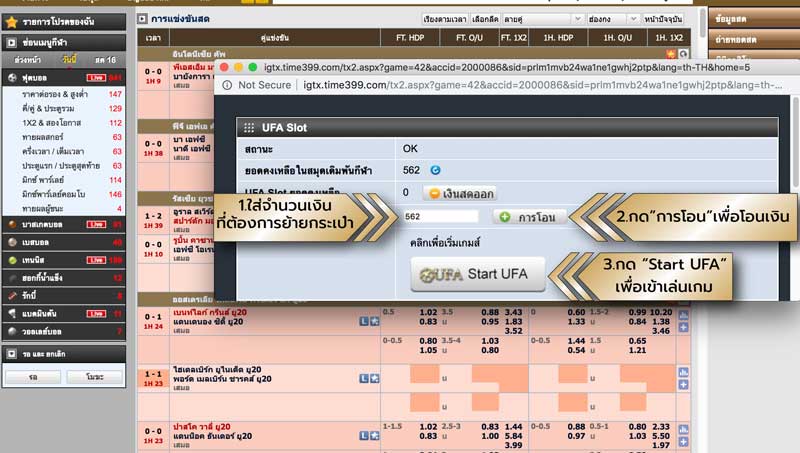Select 1X2 & สองโอกาส 112 item
The height and width of the screenshot is (453, 800).
pyautogui.click(x=64, y=122)
